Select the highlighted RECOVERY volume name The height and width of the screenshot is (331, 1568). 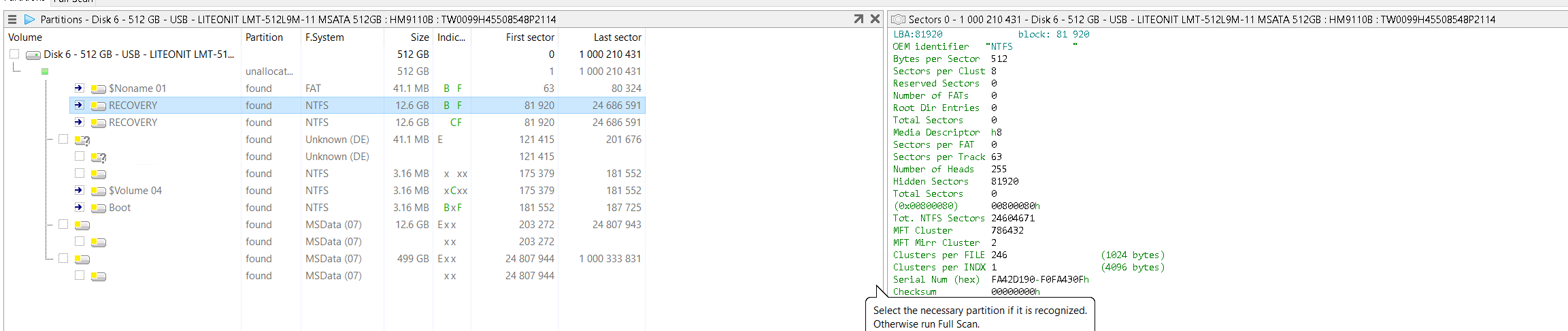133,106
